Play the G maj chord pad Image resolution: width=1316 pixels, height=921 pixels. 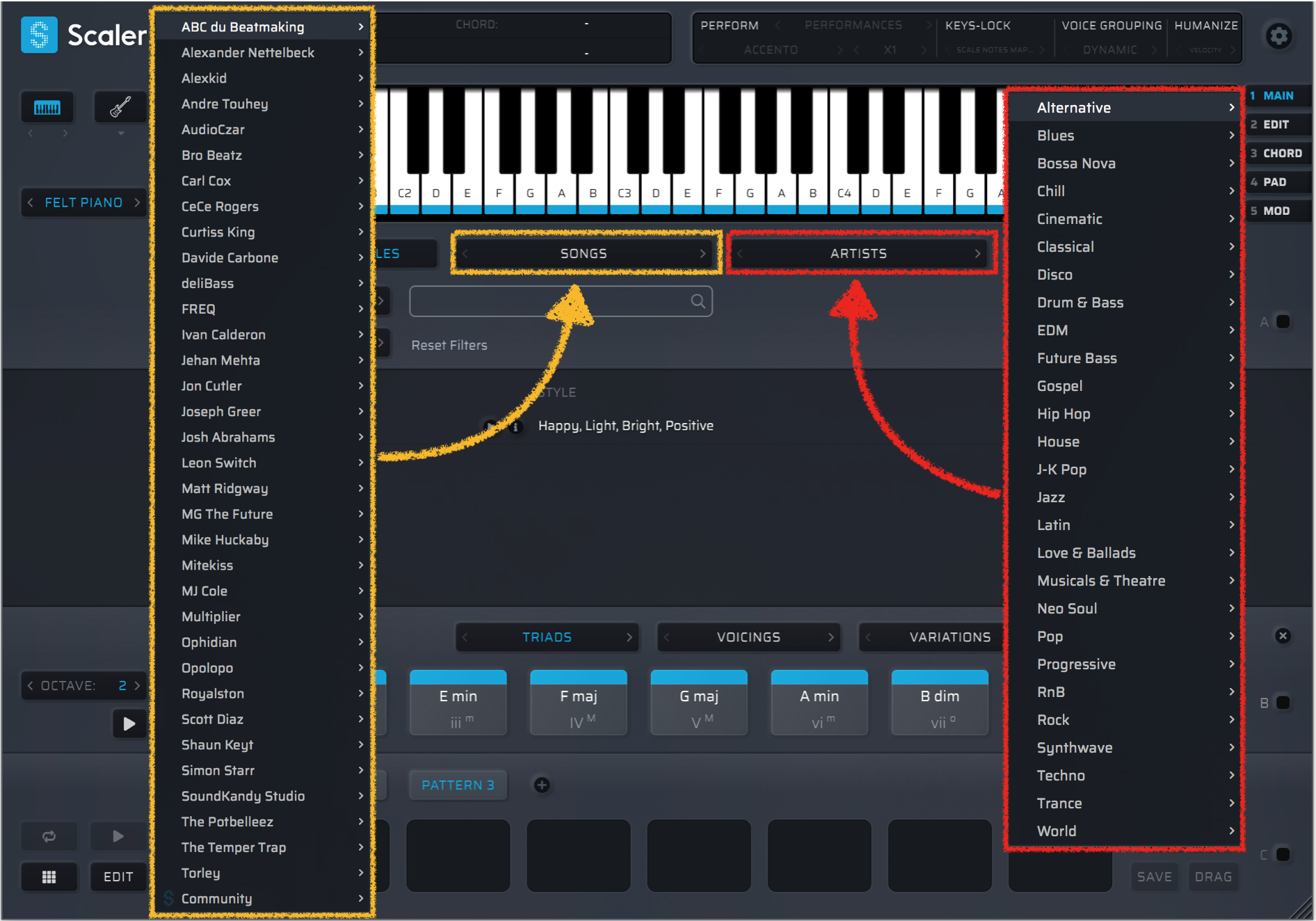click(x=698, y=703)
